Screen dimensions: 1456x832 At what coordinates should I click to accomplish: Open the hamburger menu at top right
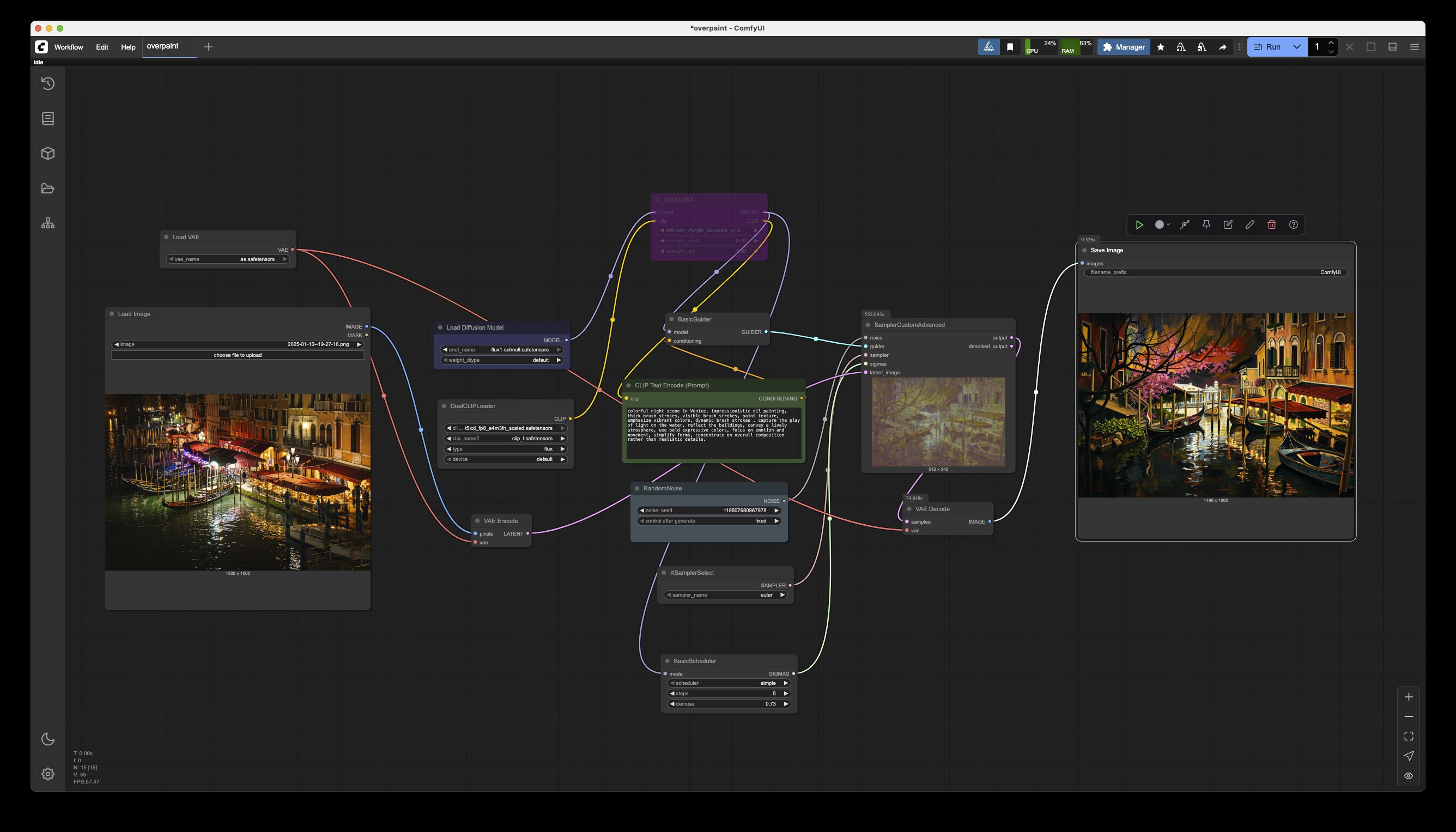point(1414,47)
